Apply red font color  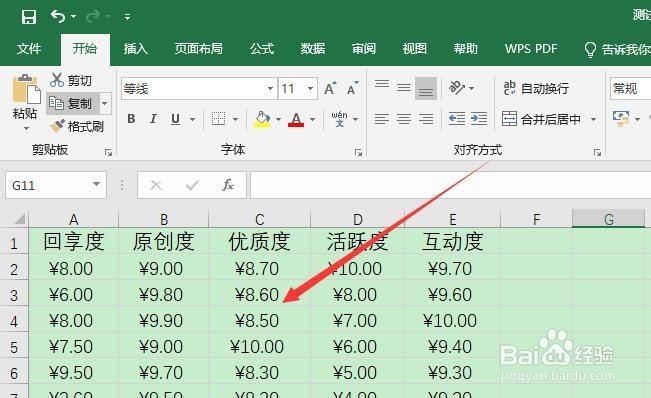(x=296, y=119)
